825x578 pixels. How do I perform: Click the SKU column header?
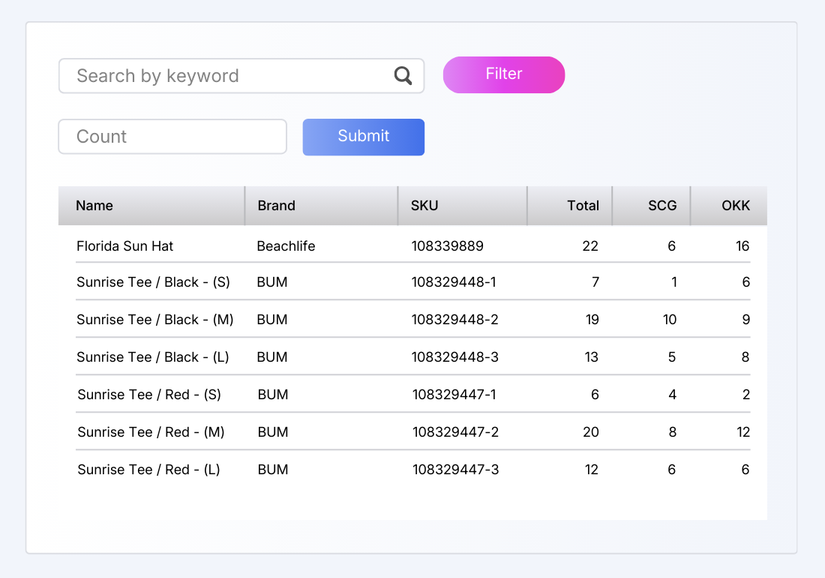[424, 205]
